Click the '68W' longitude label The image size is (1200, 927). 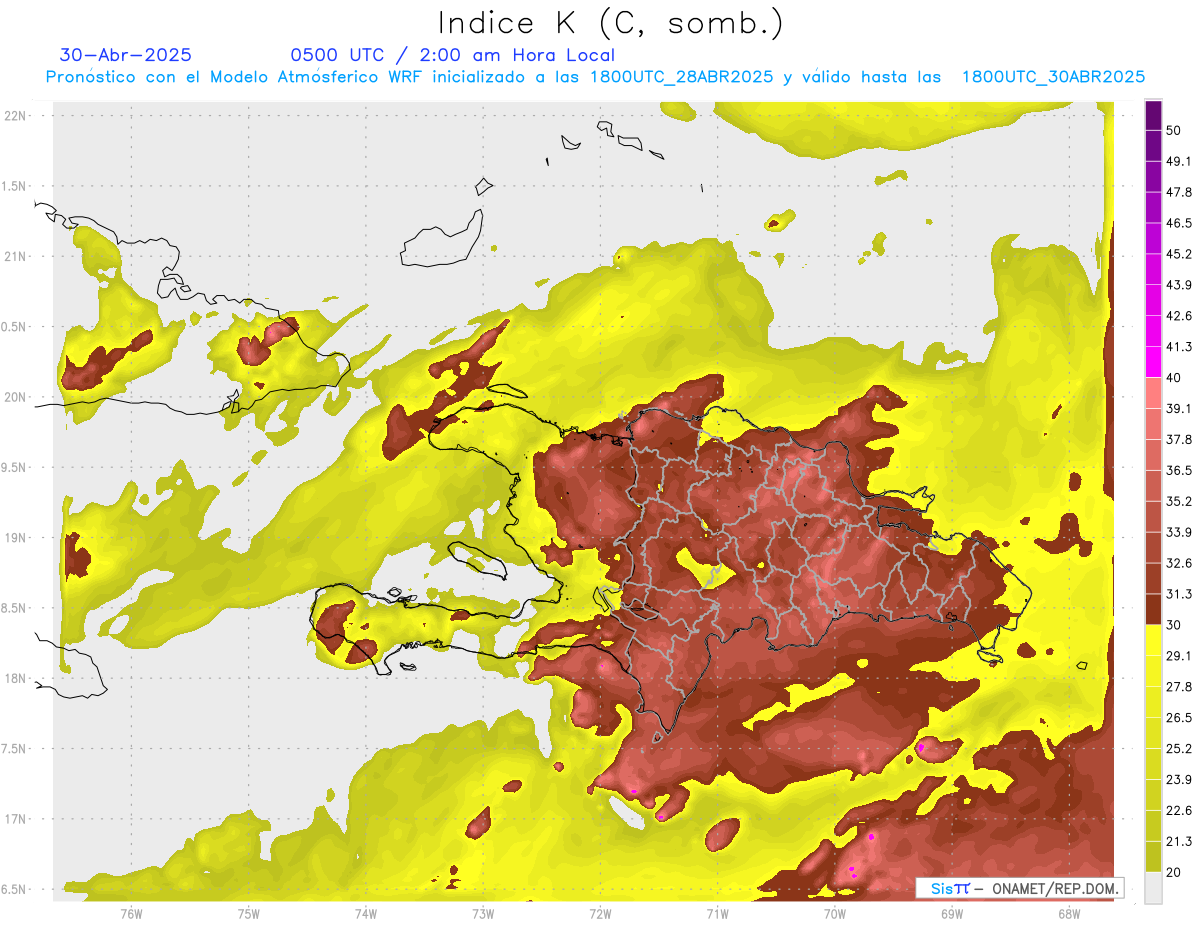point(1068,914)
